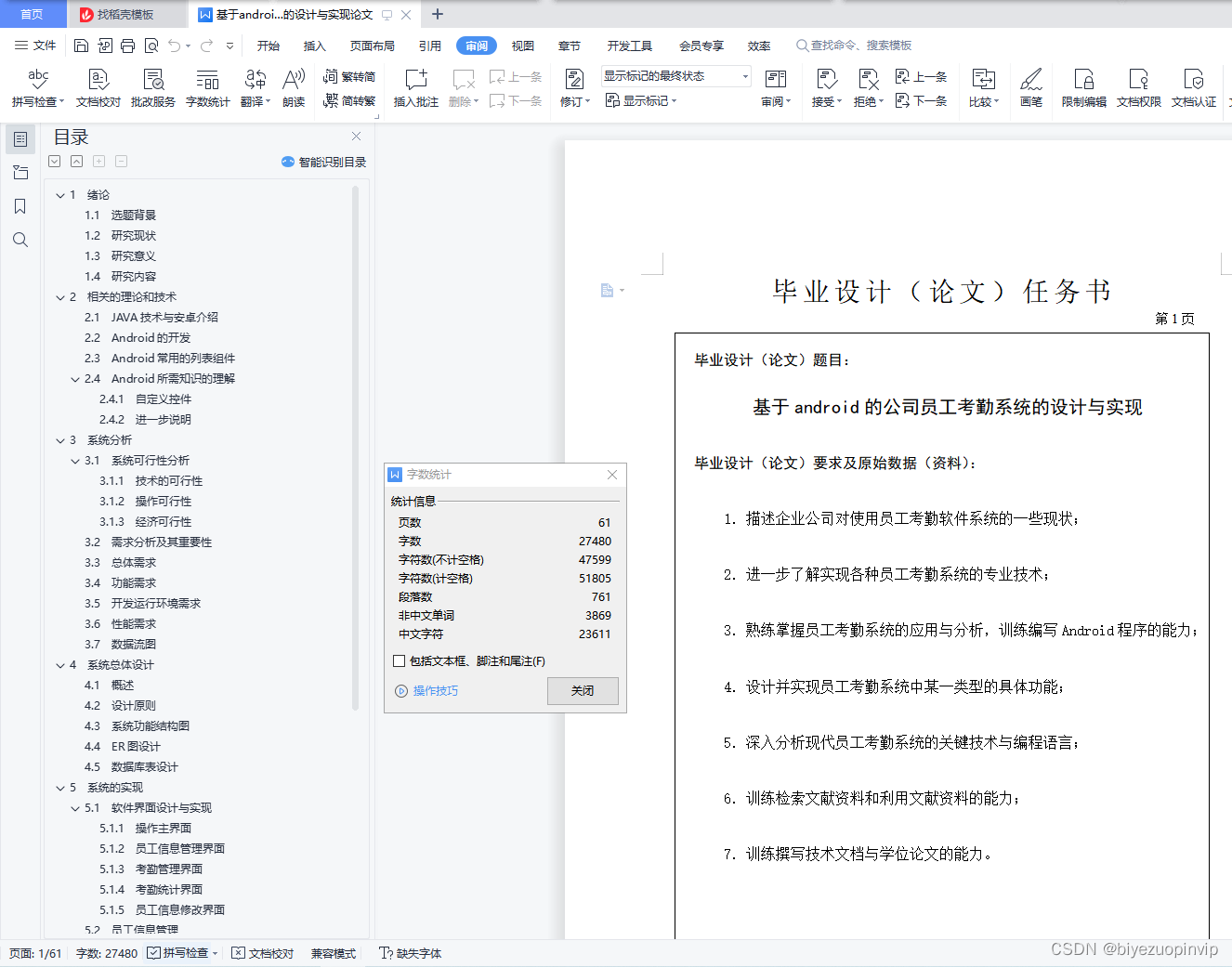The image size is (1232, 967).
Task: Click the 字数: 27480 status bar entry
Action: pyautogui.click(x=107, y=953)
